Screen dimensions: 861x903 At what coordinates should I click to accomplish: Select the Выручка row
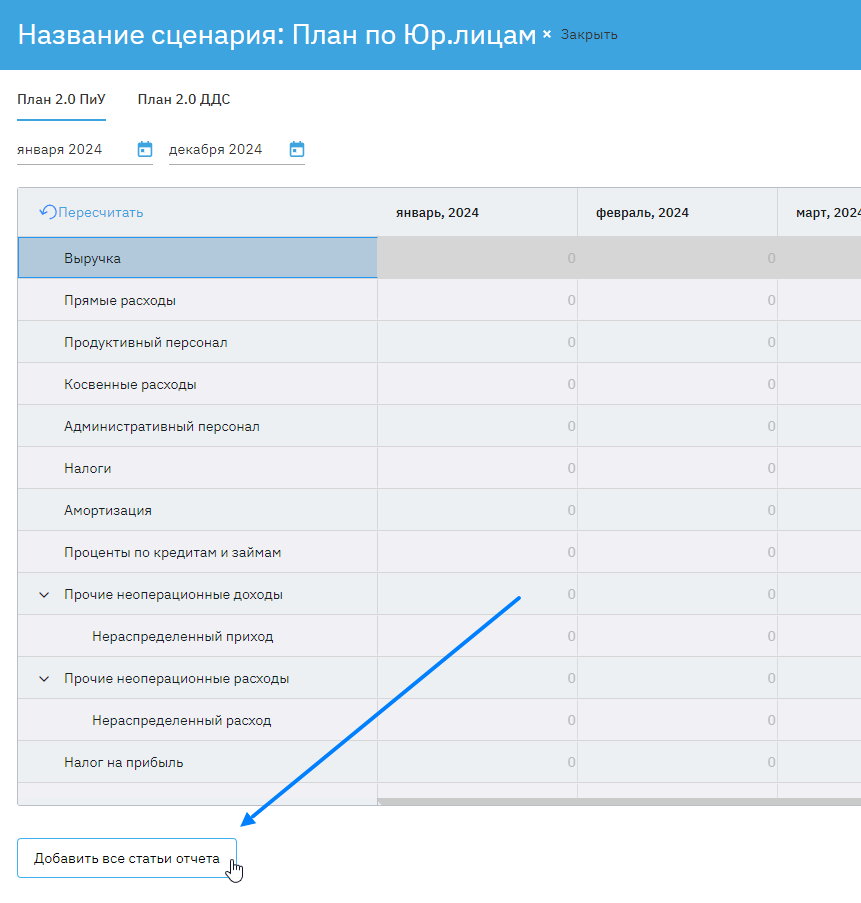point(92,258)
